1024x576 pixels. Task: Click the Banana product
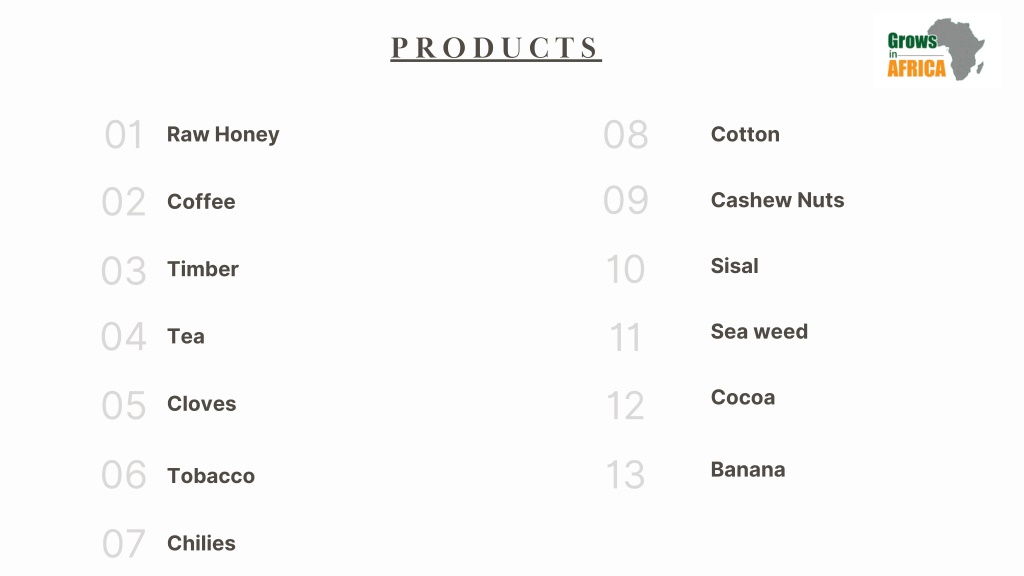point(748,470)
